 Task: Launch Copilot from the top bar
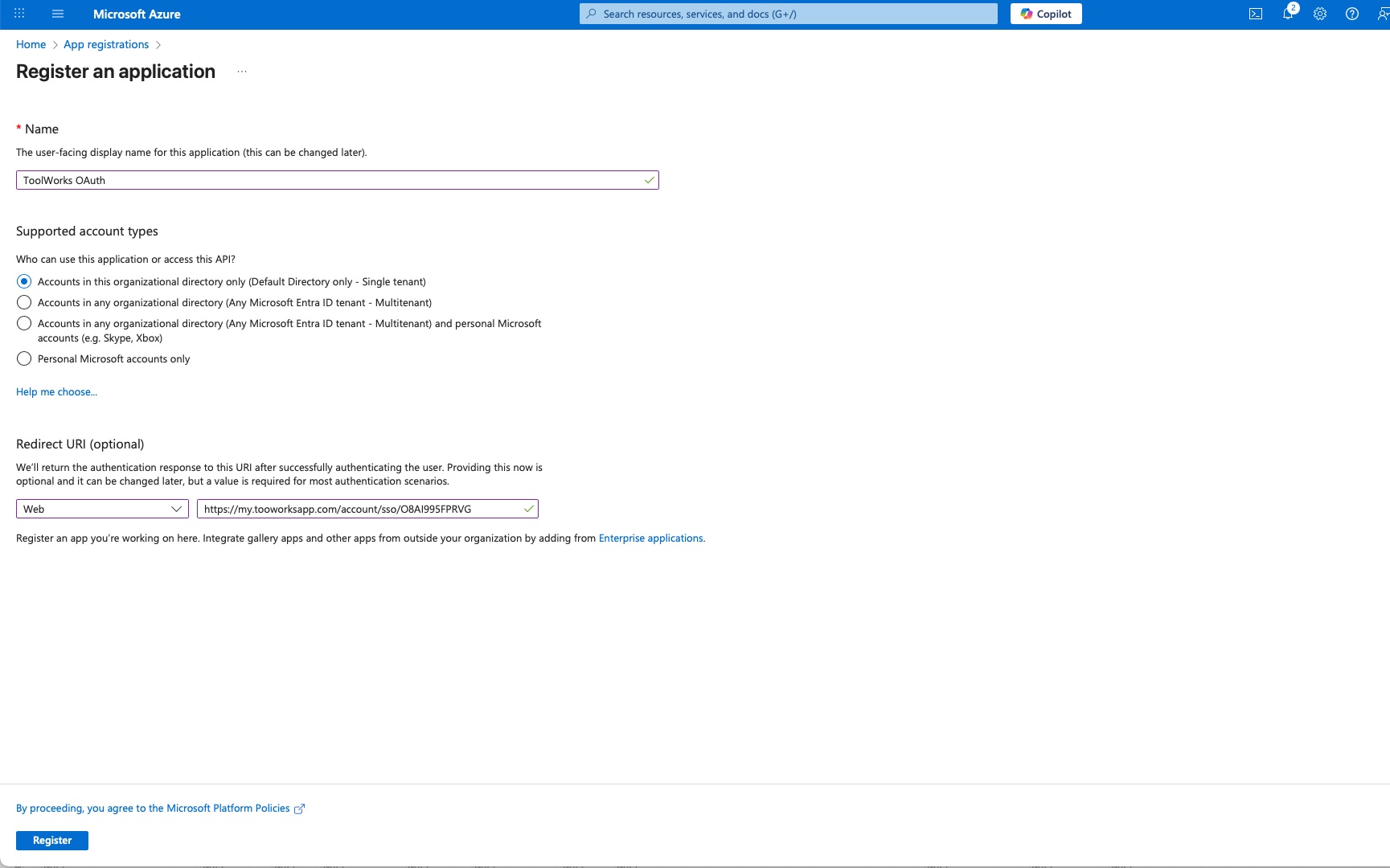click(x=1045, y=13)
